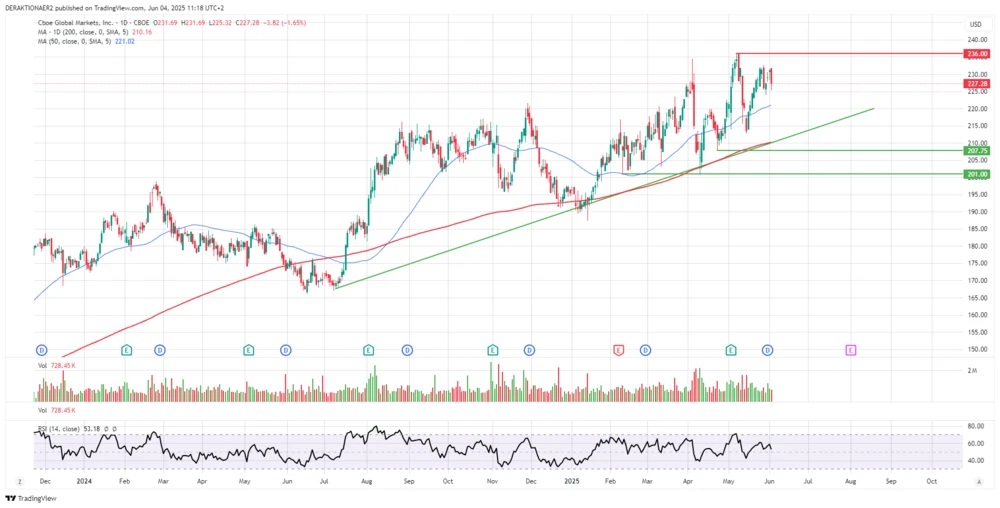
Task: Click the 2 M volume axis value
Action: [x=973, y=370]
